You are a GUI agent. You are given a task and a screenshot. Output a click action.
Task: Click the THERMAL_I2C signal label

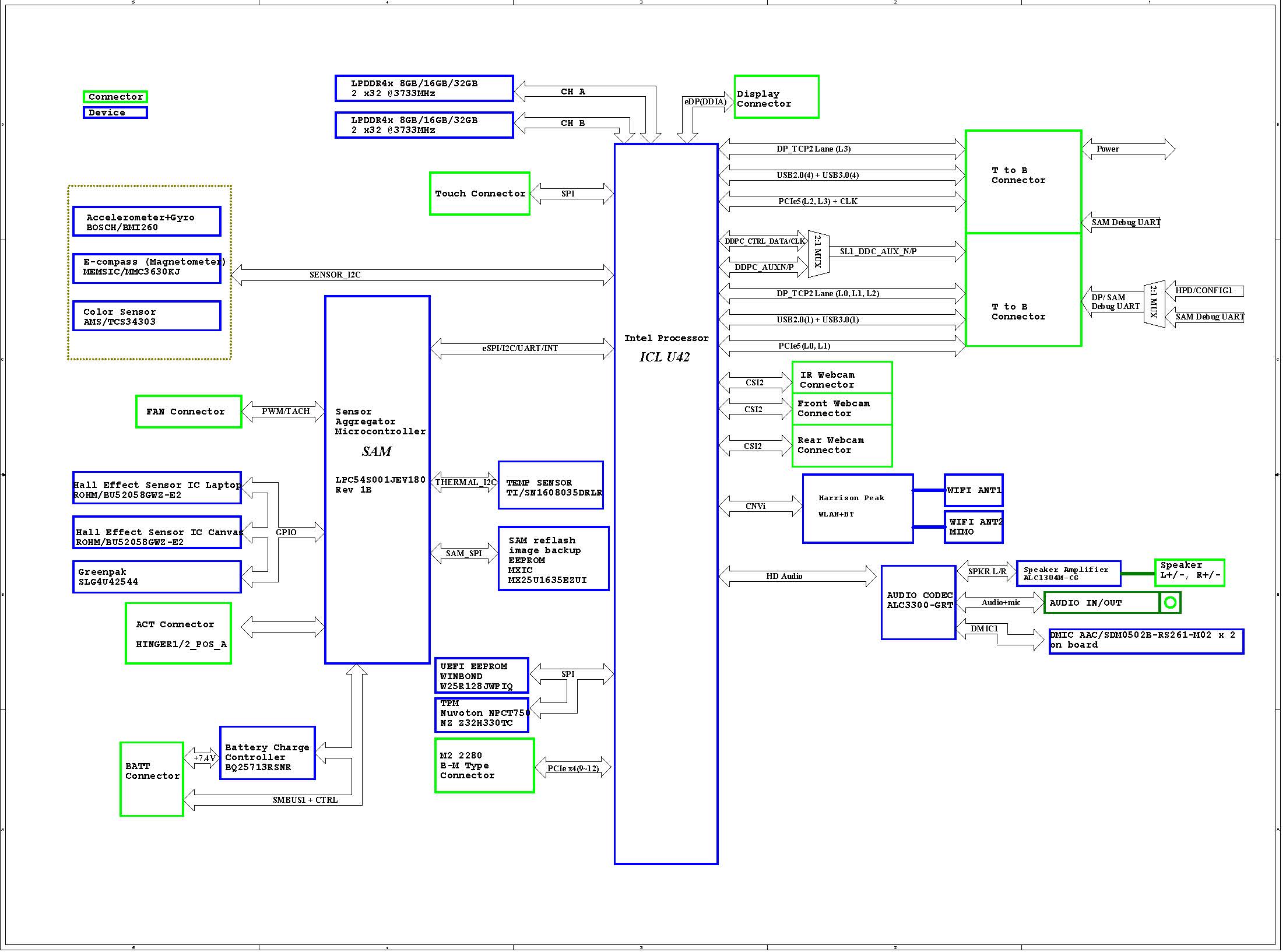pyautogui.click(x=465, y=482)
